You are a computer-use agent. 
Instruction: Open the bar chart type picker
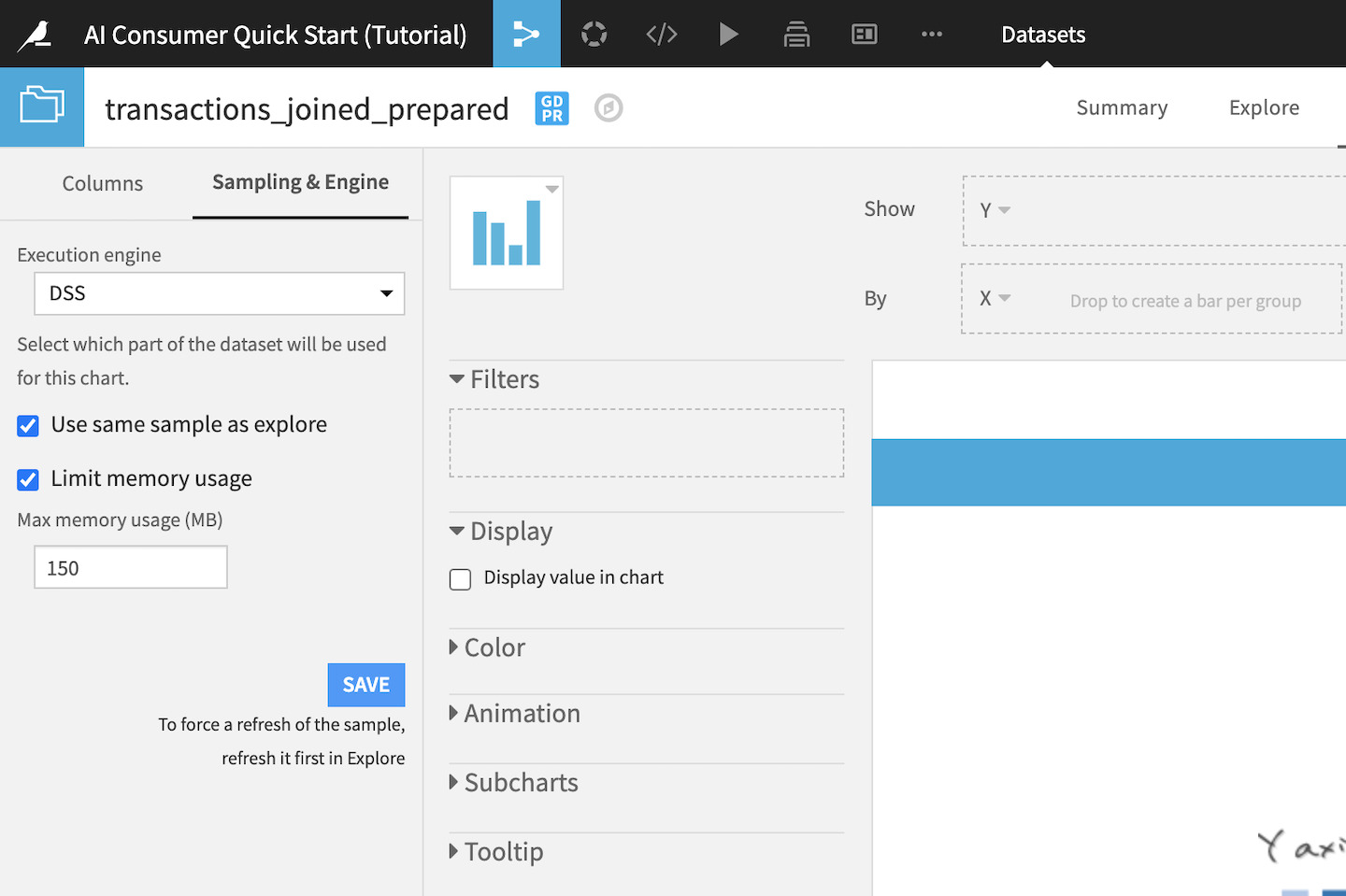pos(507,233)
